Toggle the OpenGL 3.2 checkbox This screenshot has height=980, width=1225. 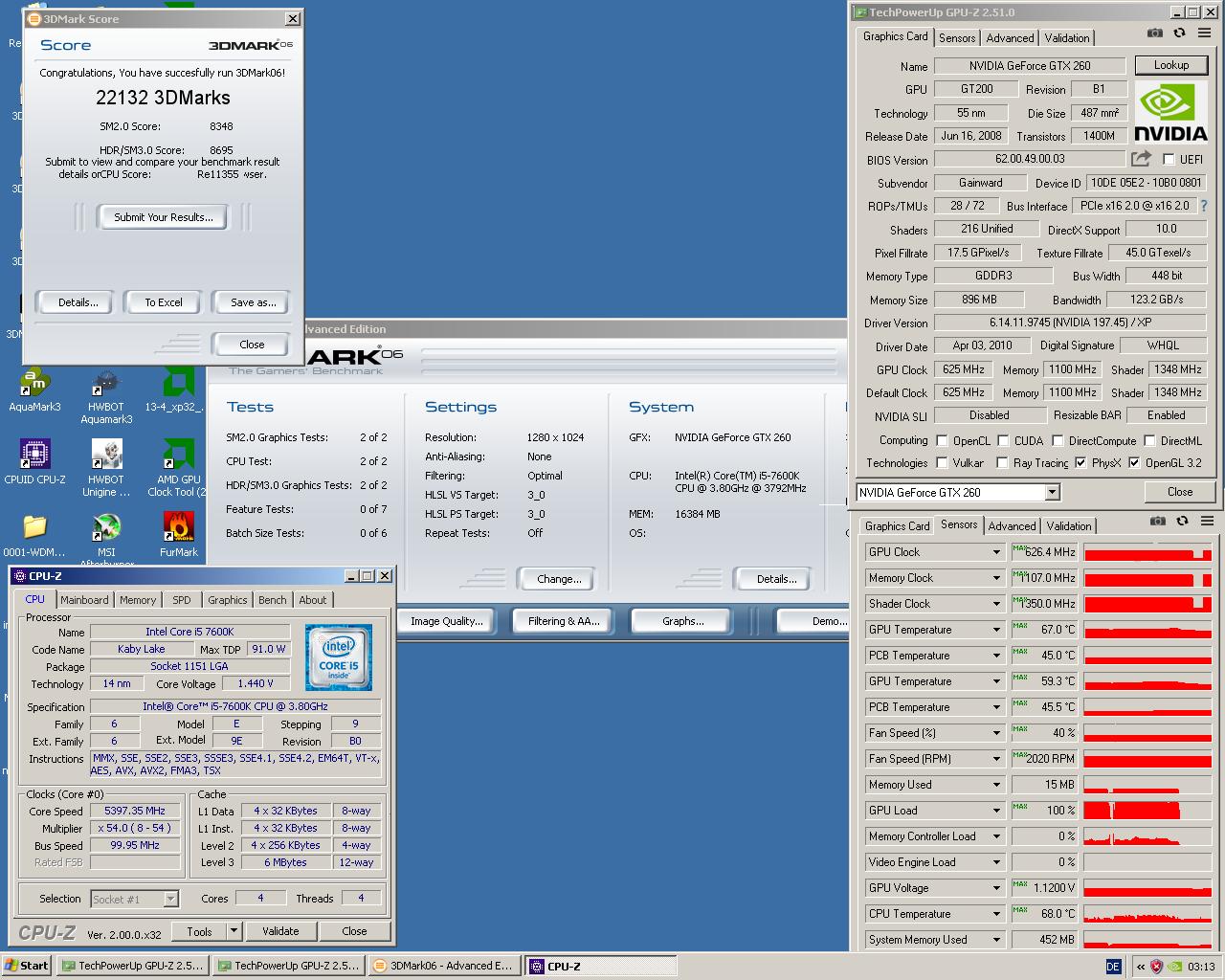click(x=1134, y=463)
